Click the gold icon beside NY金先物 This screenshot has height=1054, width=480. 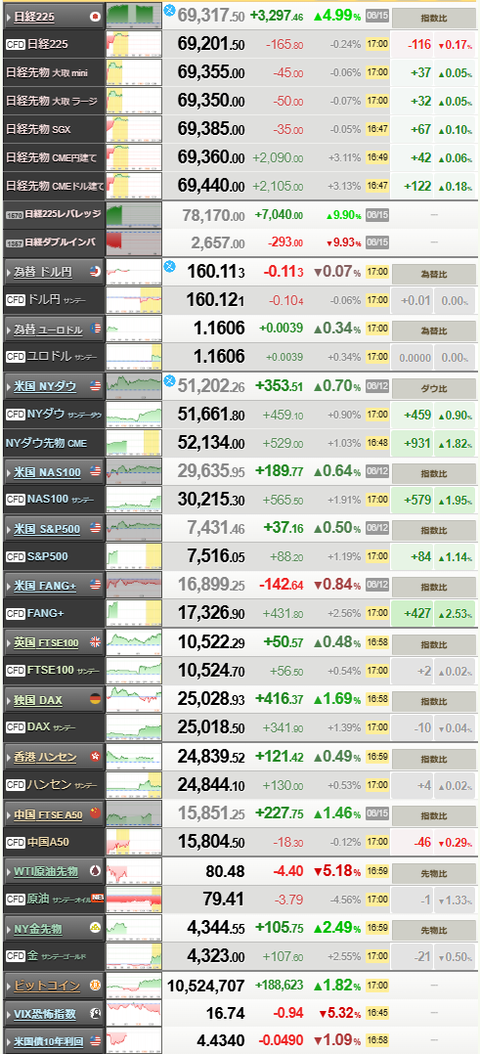(95, 928)
